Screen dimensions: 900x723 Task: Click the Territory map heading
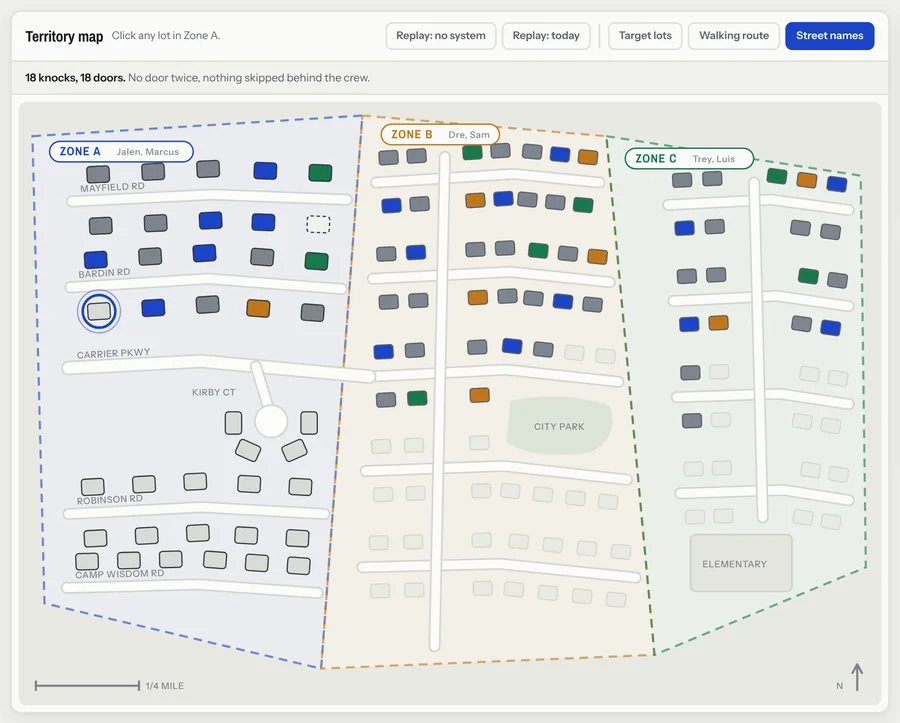64,36
